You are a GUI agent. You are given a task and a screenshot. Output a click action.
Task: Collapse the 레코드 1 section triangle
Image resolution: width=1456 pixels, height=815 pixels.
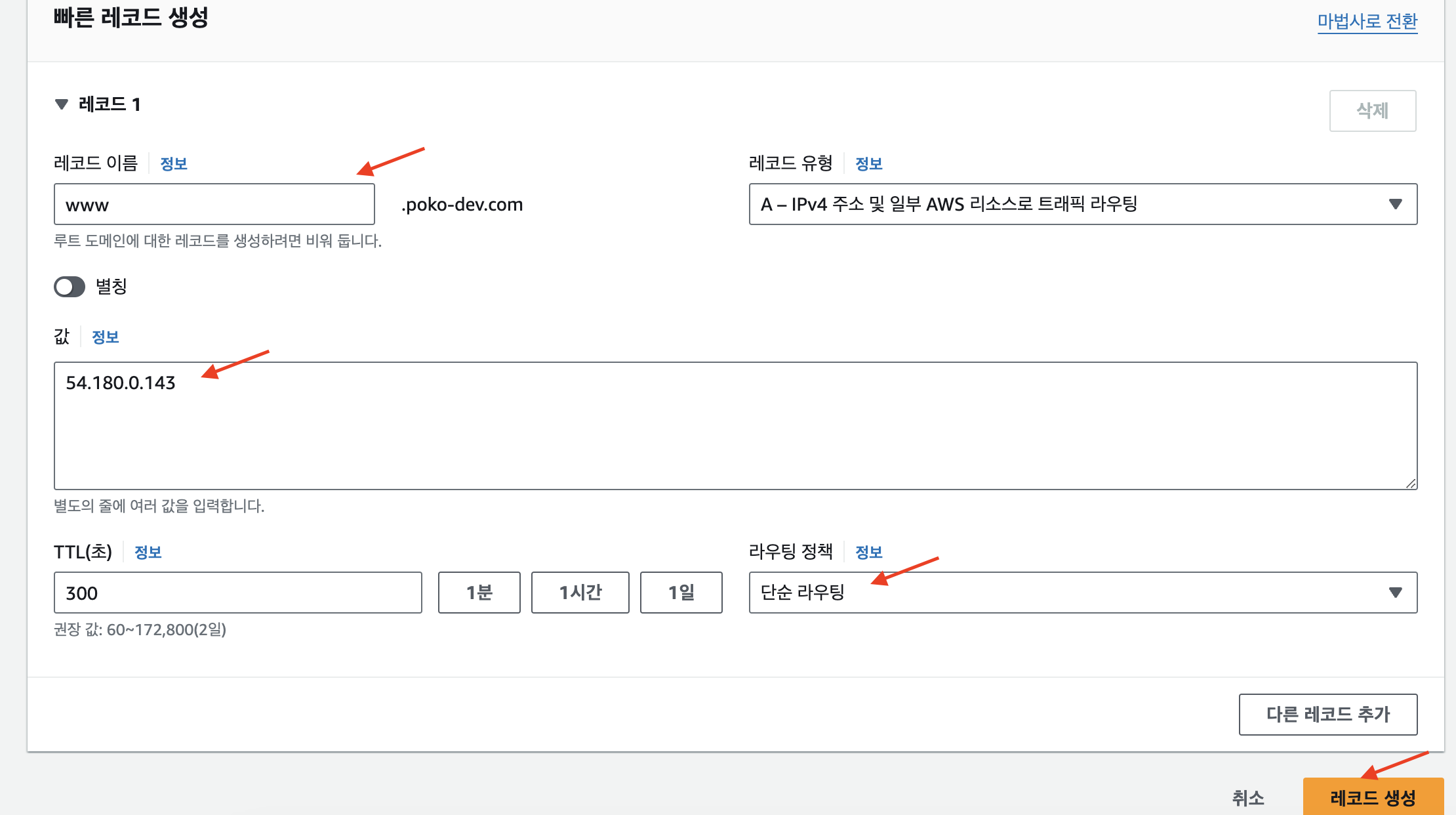[62, 104]
